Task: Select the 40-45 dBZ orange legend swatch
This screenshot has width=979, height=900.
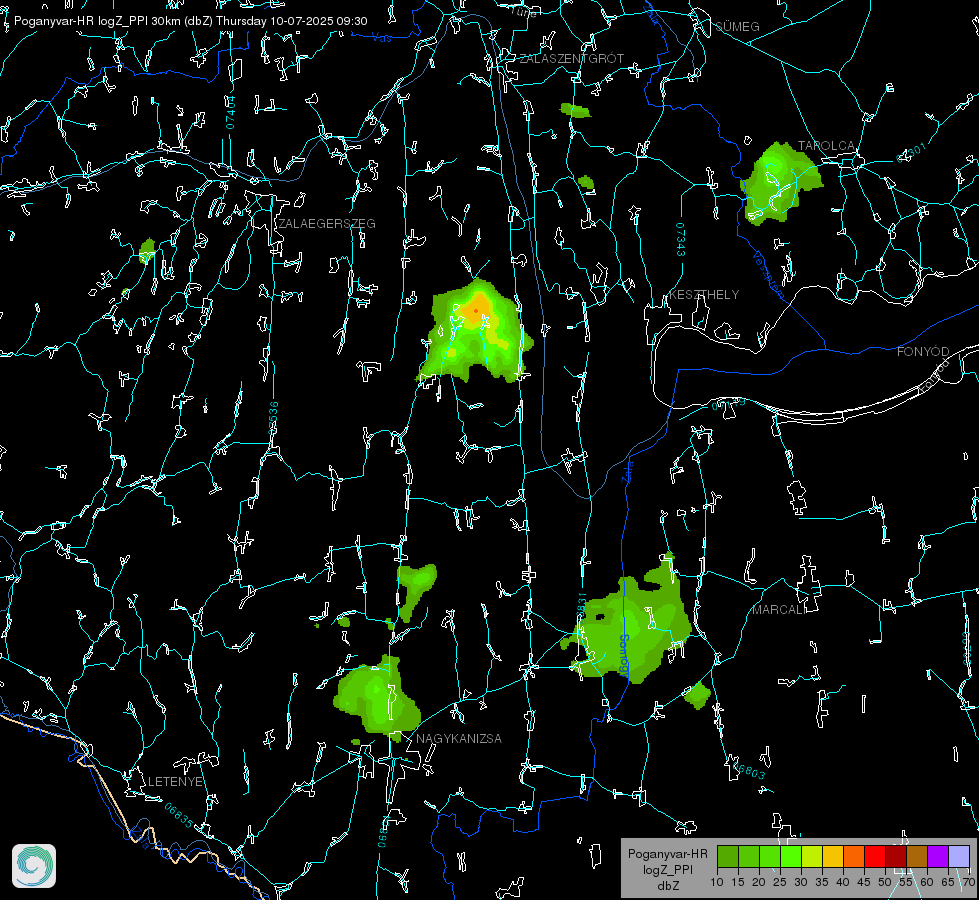Action: click(x=854, y=856)
